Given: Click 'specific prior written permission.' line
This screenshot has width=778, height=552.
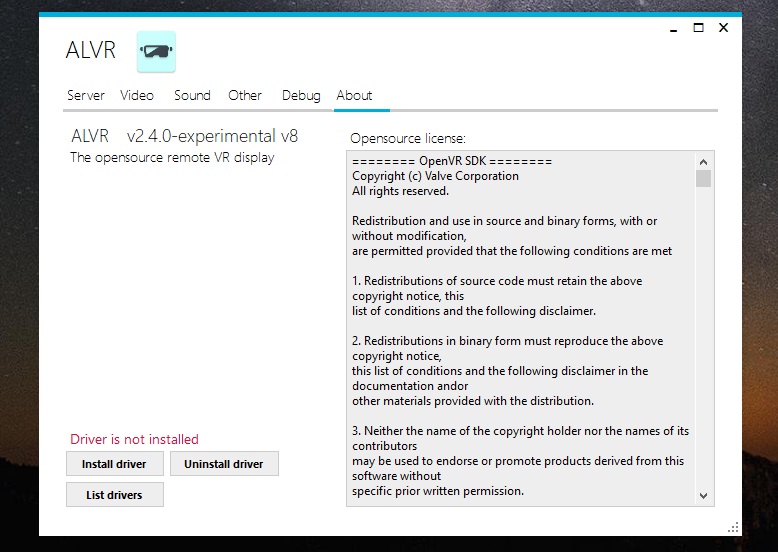Looking at the screenshot, I should pos(438,491).
